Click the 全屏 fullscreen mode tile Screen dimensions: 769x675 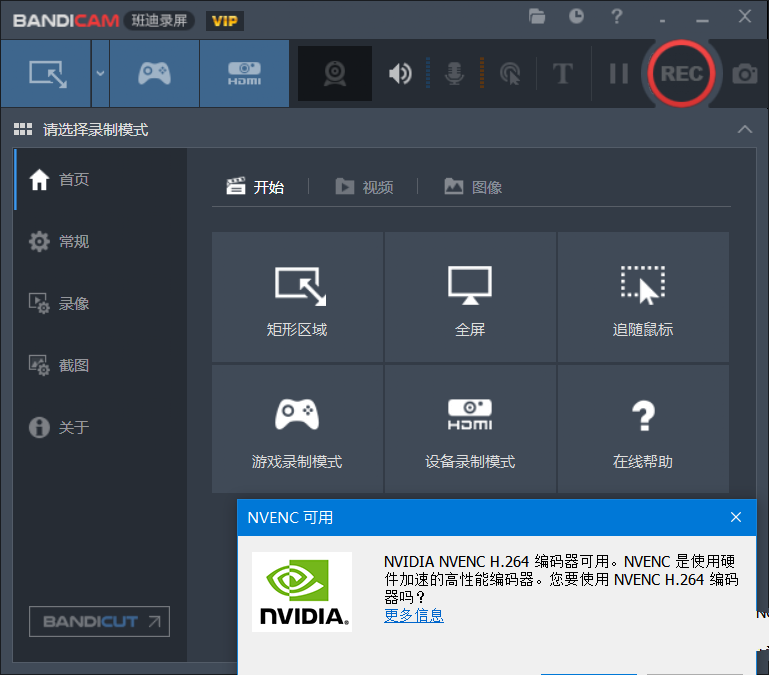pos(470,298)
